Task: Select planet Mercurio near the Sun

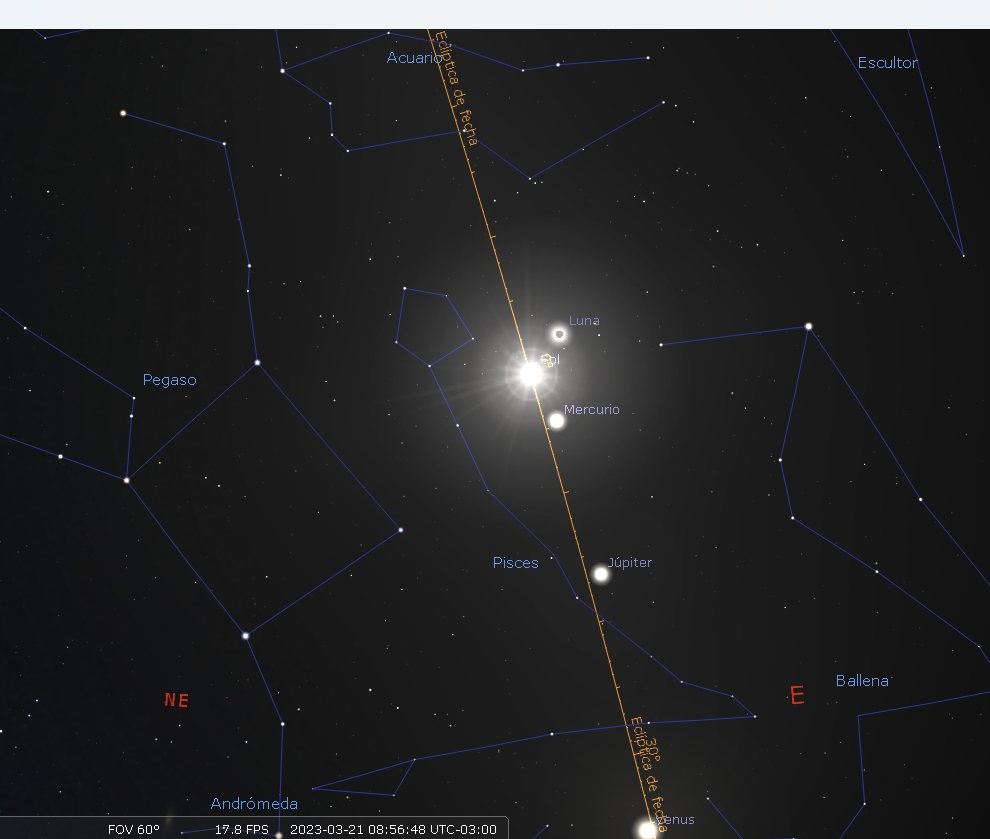Action: point(556,420)
